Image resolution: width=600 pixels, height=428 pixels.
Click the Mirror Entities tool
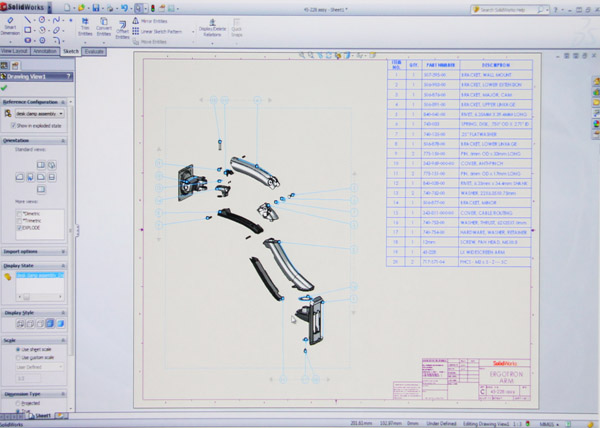pyautogui.click(x=157, y=20)
